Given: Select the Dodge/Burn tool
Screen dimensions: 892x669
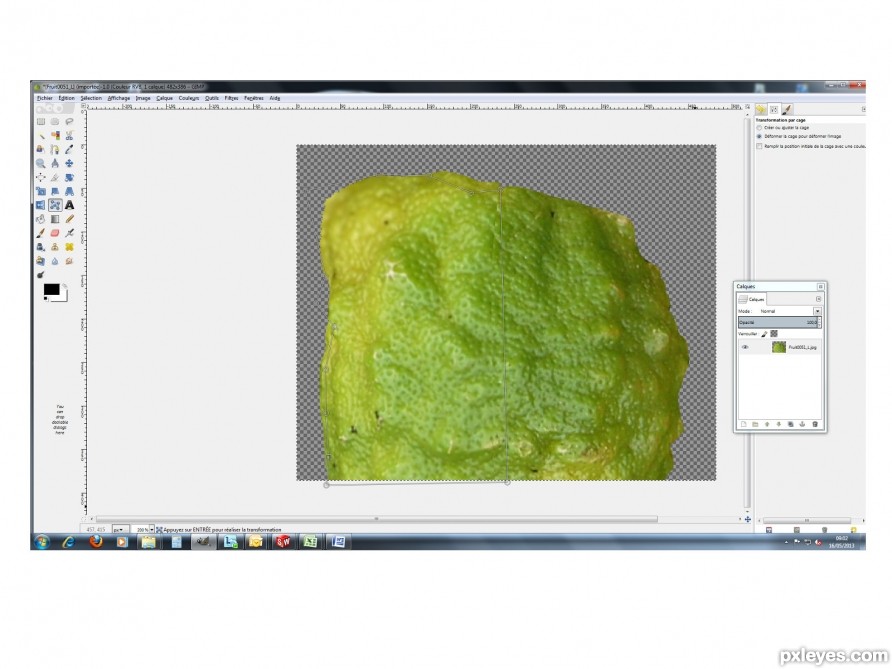Looking at the screenshot, I should 41,275.
